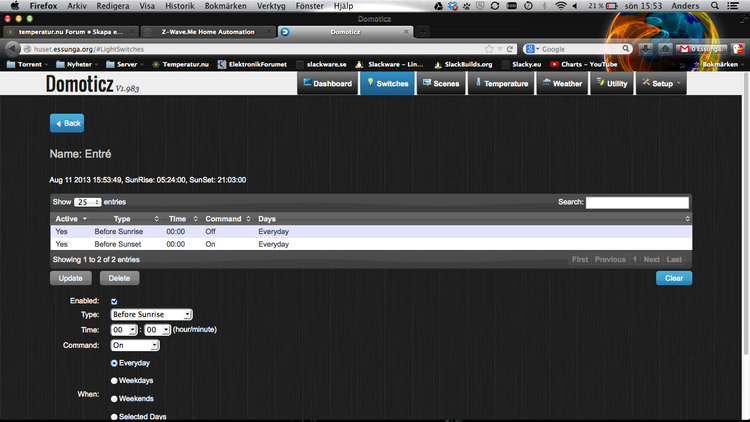
Task: Choose the Weekends radio option
Action: (114, 398)
